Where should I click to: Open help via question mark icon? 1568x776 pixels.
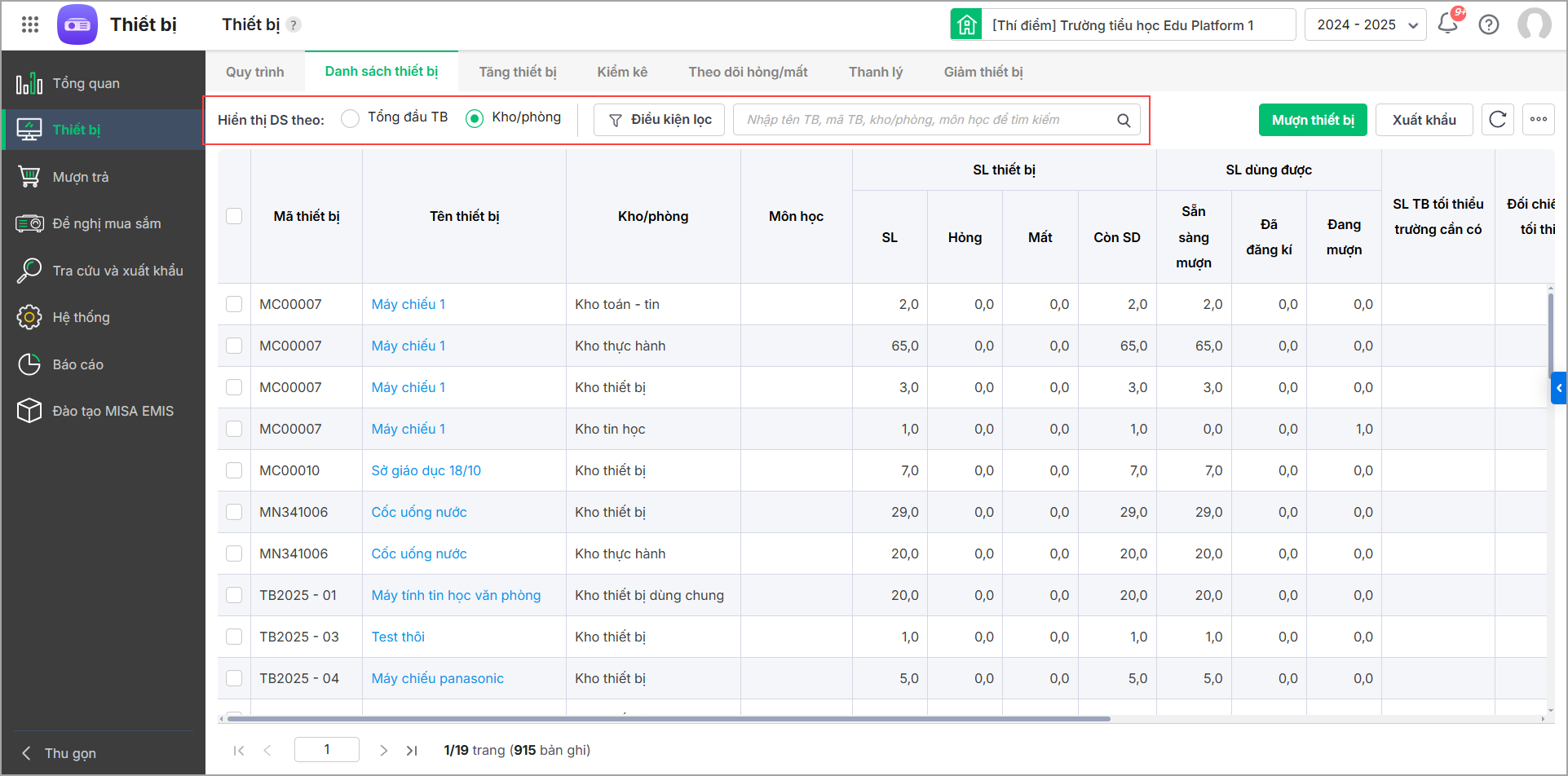coord(1489,24)
